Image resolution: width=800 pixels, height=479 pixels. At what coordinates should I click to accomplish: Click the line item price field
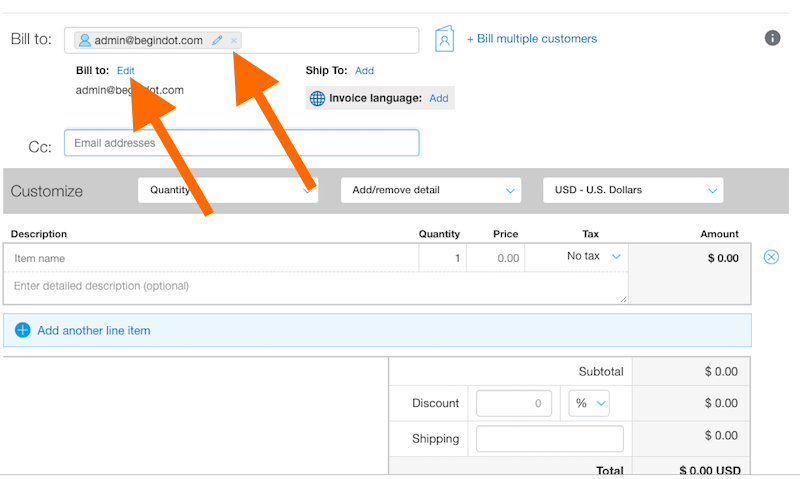click(495, 258)
